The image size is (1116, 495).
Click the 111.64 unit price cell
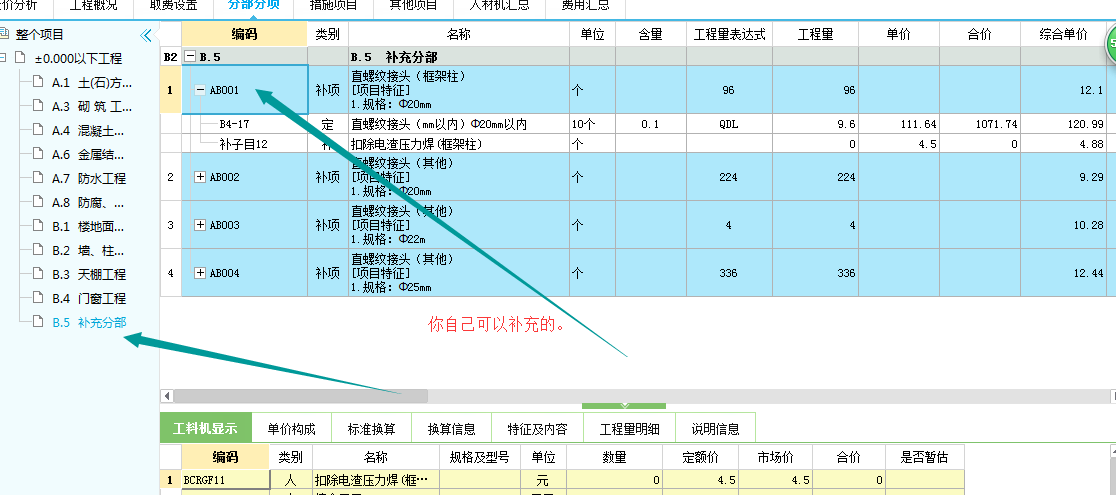click(x=899, y=124)
